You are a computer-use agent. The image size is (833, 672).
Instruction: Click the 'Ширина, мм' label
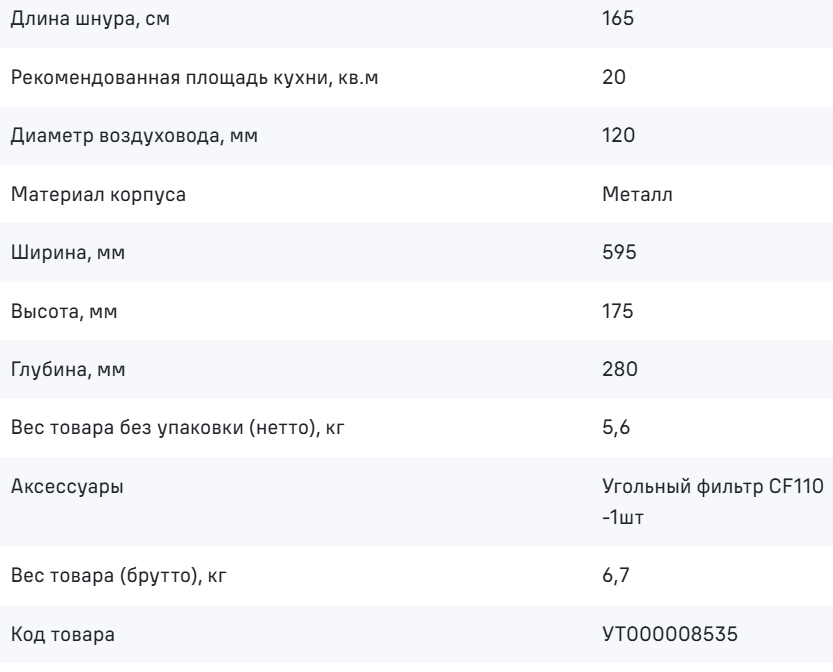(x=68, y=253)
